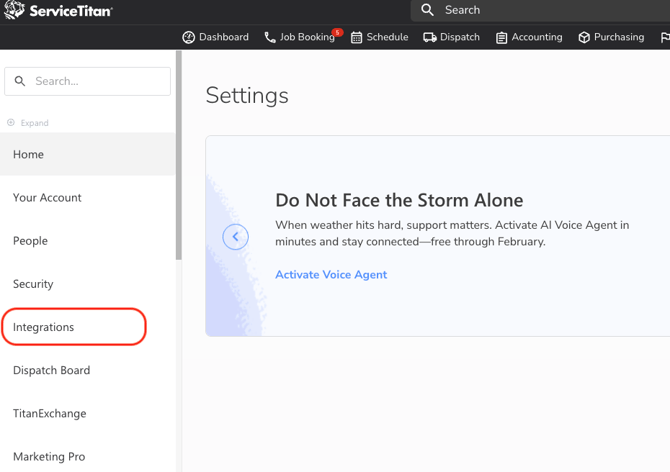670x472 pixels.
Task: Click the Expand plus icon in sidebar
Action: (11, 123)
